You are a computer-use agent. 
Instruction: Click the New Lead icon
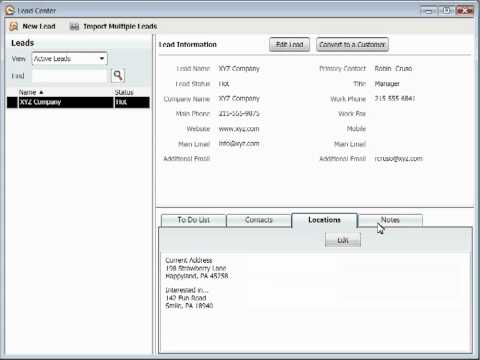click(14, 26)
